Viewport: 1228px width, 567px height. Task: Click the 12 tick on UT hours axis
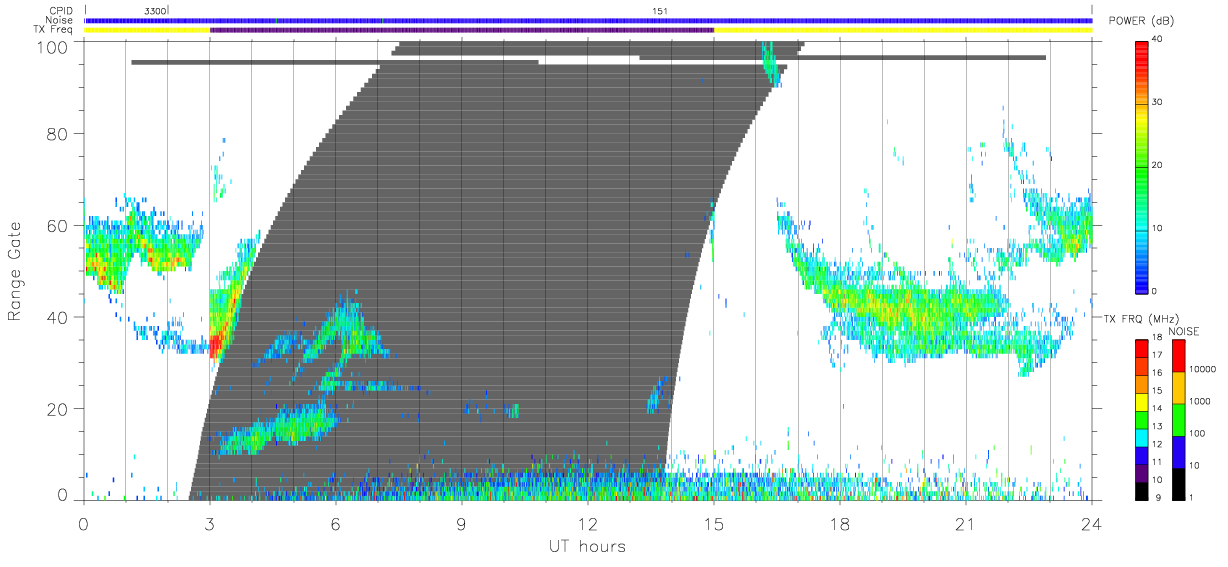[x=588, y=524]
